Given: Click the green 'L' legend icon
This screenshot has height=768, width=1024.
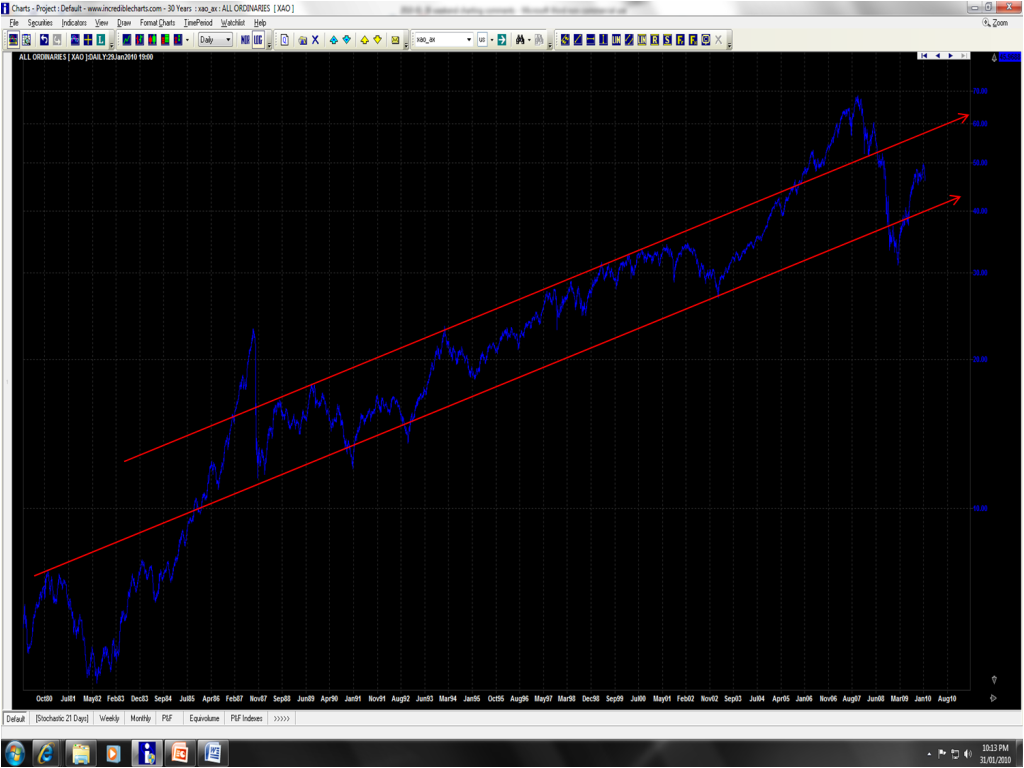Looking at the screenshot, I should pos(101,40).
